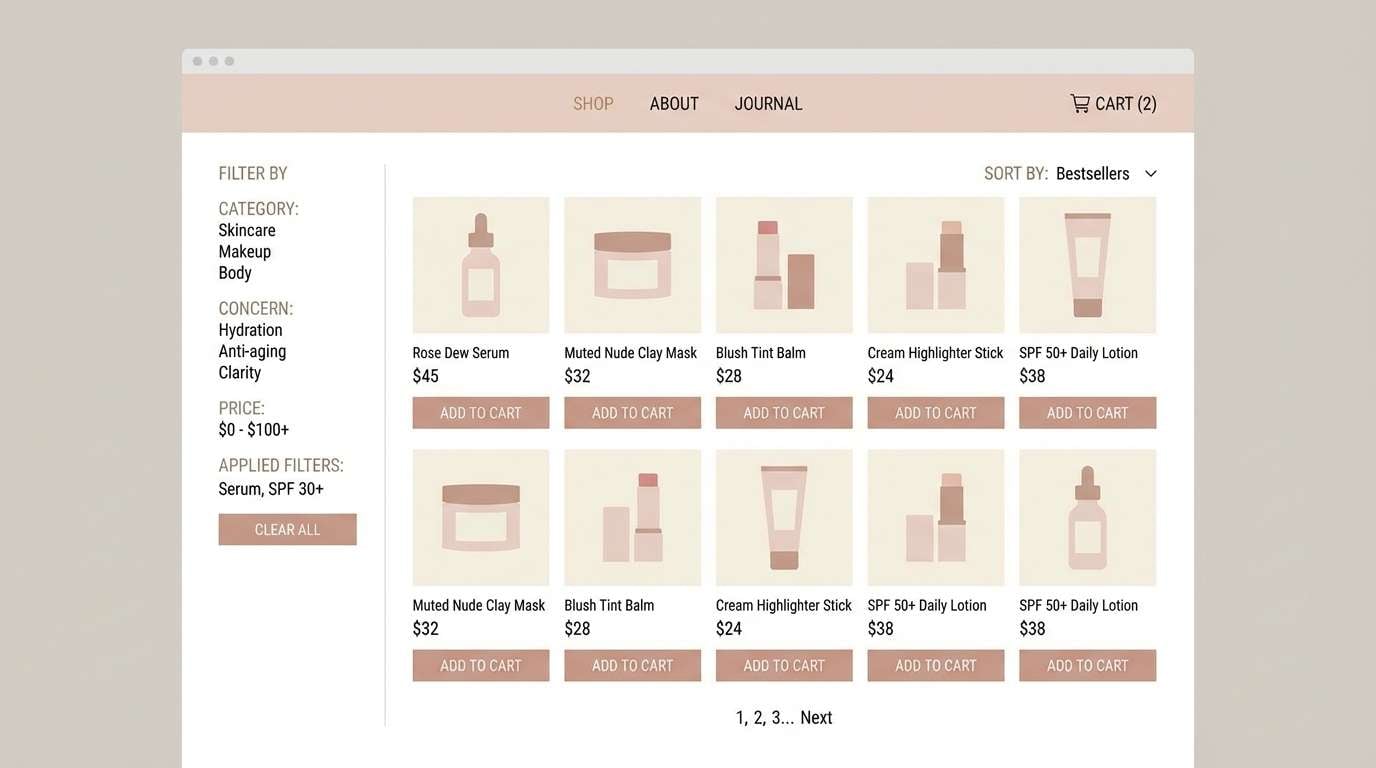
Task: Open the Sort By dropdown
Action: 1106,172
